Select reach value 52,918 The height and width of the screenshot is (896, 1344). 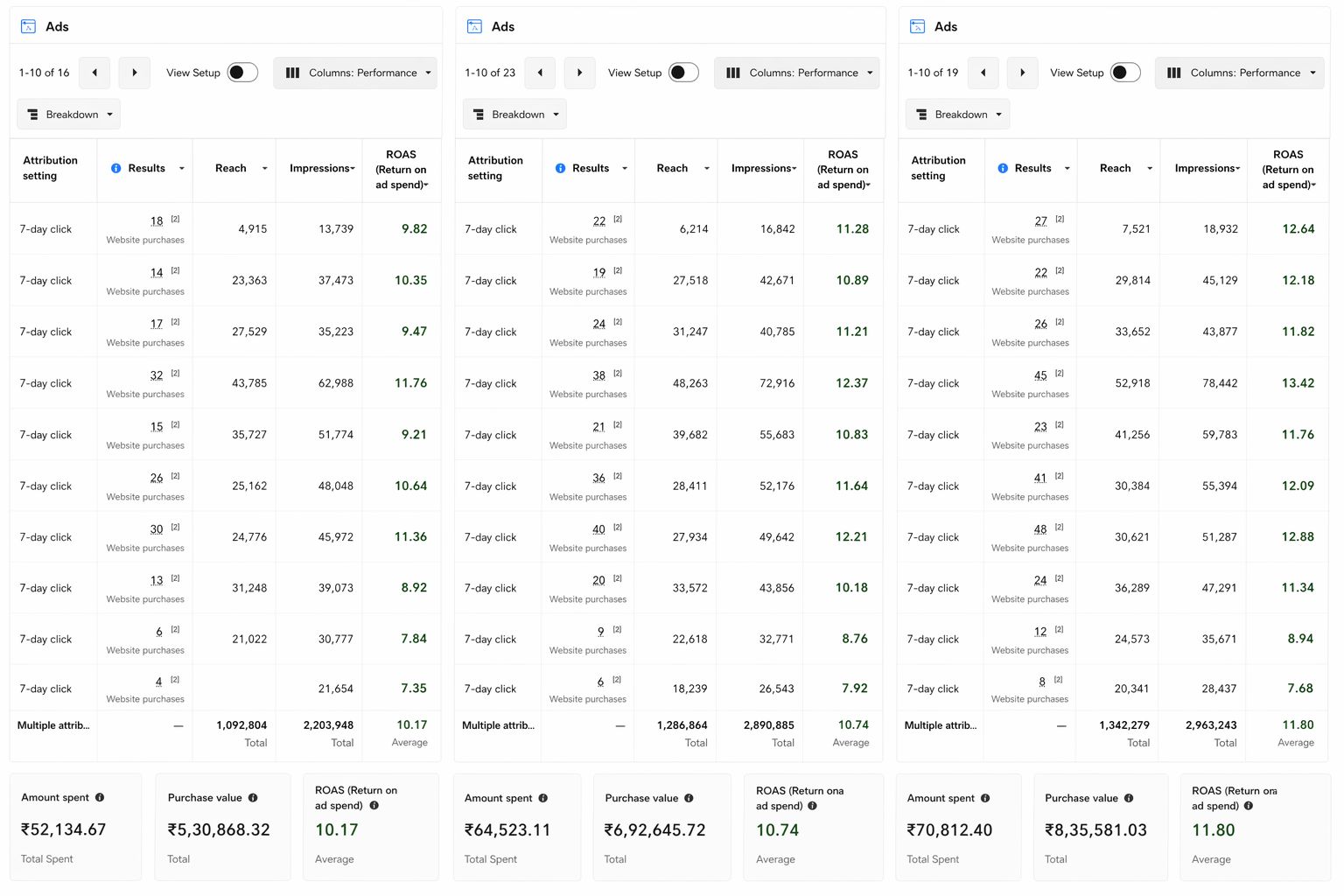point(1132,383)
